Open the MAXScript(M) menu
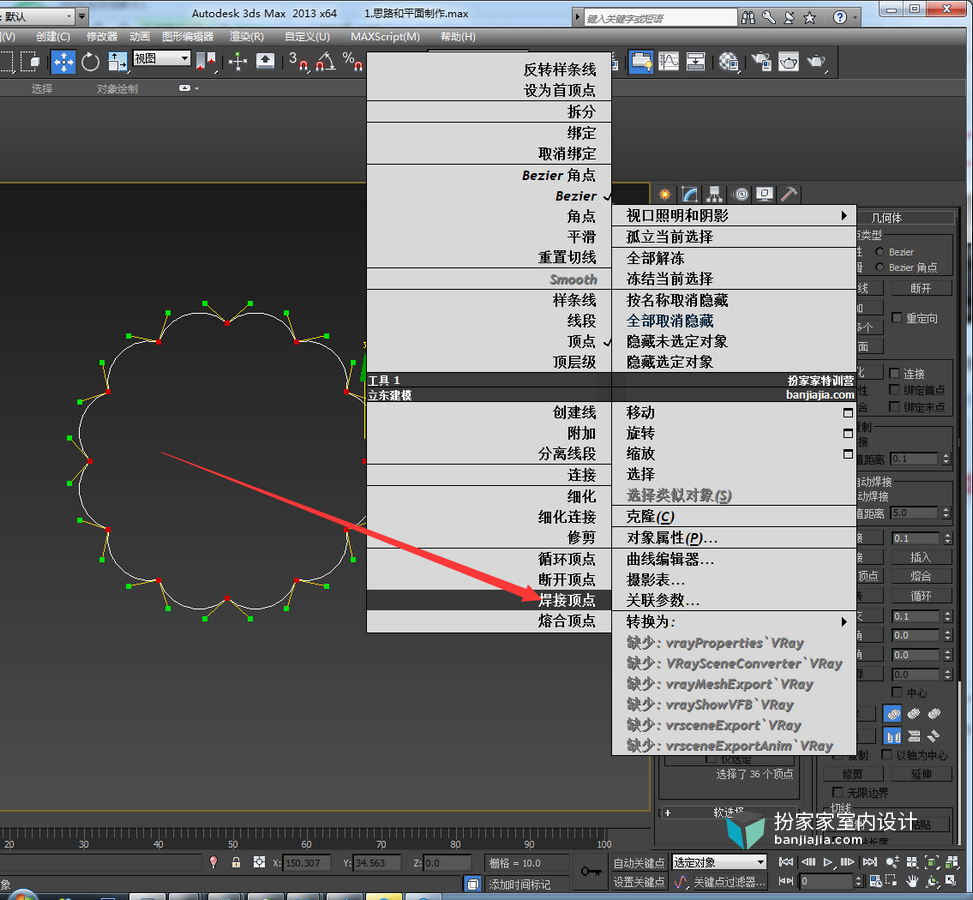This screenshot has height=900, width=973. point(385,37)
